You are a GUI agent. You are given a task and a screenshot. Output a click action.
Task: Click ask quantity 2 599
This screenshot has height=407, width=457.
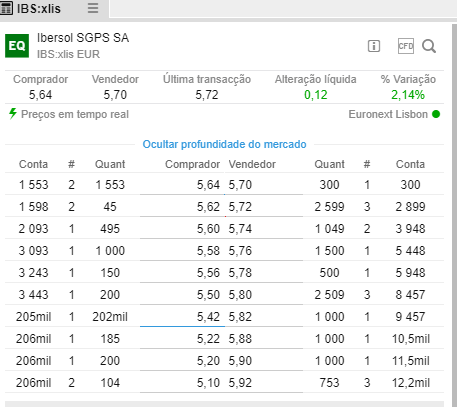pyautogui.click(x=329, y=207)
